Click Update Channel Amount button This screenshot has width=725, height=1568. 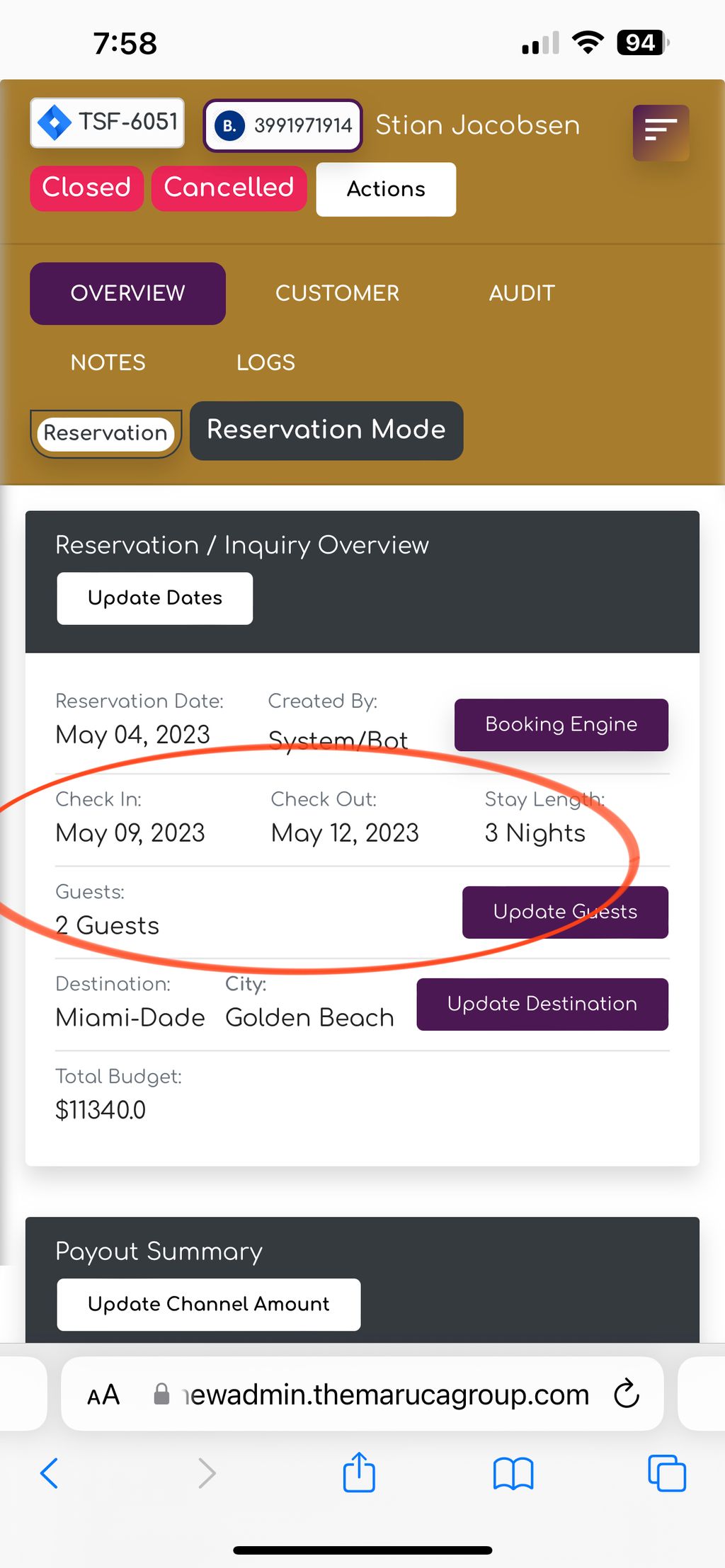pyautogui.click(x=209, y=1304)
